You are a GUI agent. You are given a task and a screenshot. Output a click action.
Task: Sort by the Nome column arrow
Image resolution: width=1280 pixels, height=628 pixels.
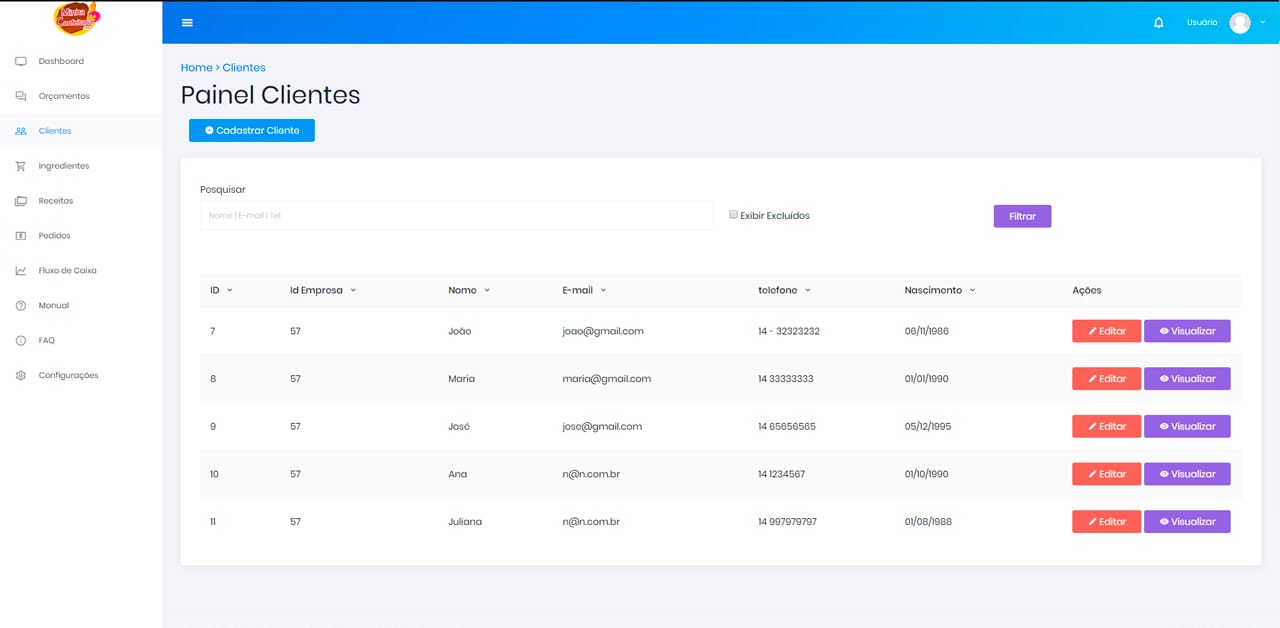(487, 291)
